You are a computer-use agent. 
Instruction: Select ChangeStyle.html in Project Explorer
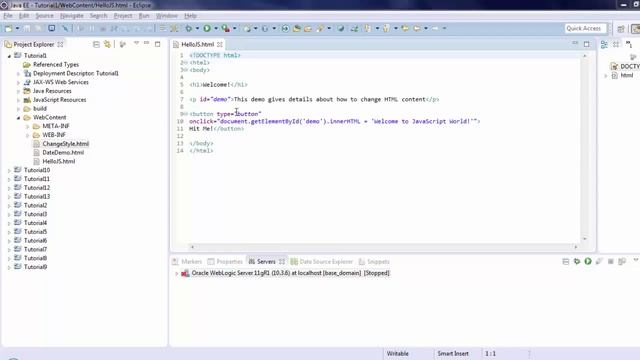65,144
